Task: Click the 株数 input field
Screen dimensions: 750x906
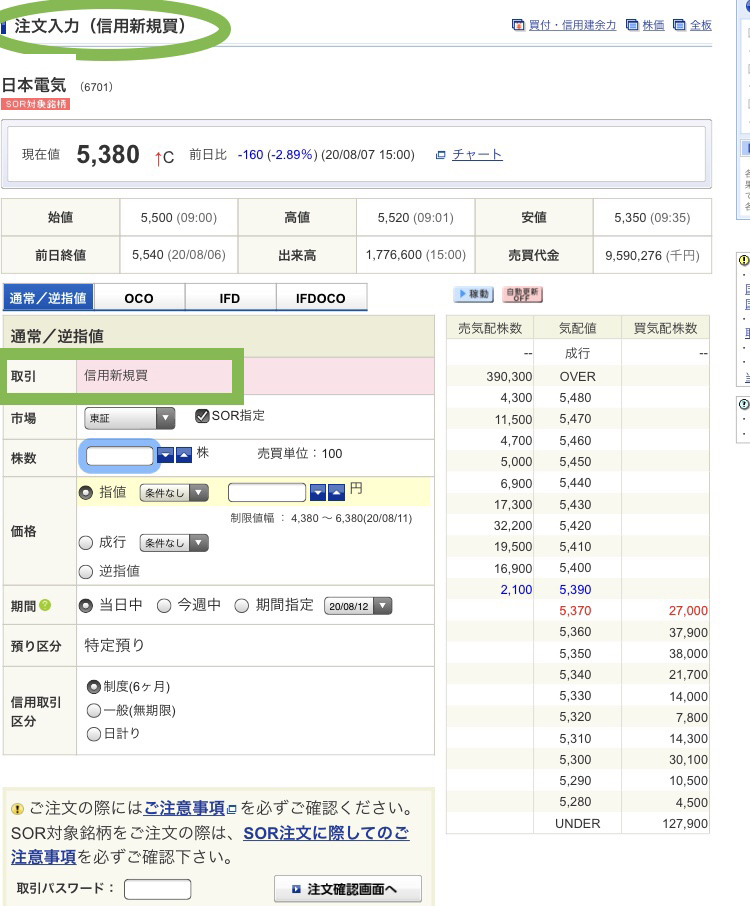Action: tap(120, 455)
